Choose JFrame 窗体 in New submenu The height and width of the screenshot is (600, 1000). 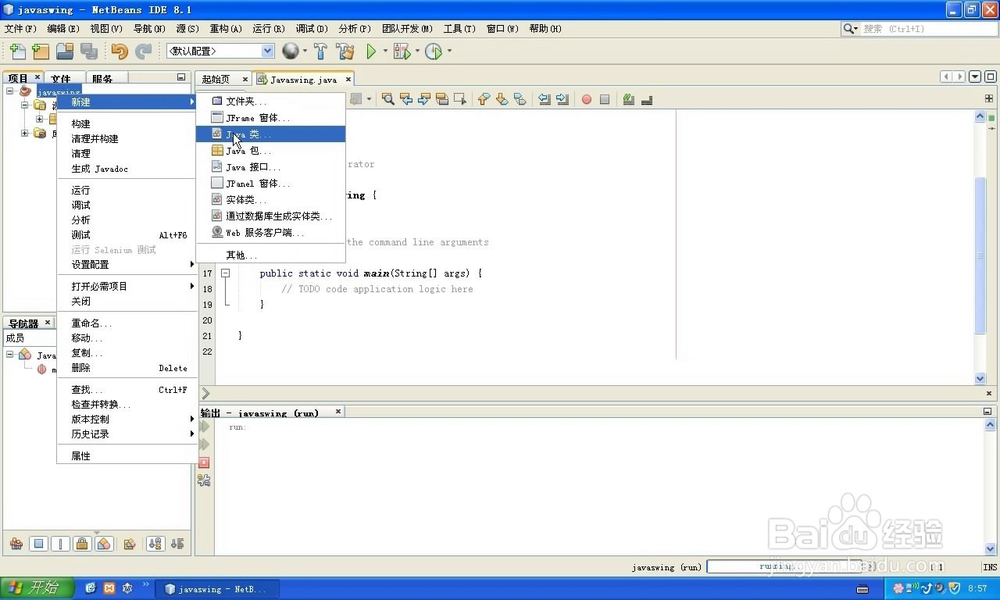tap(270, 118)
